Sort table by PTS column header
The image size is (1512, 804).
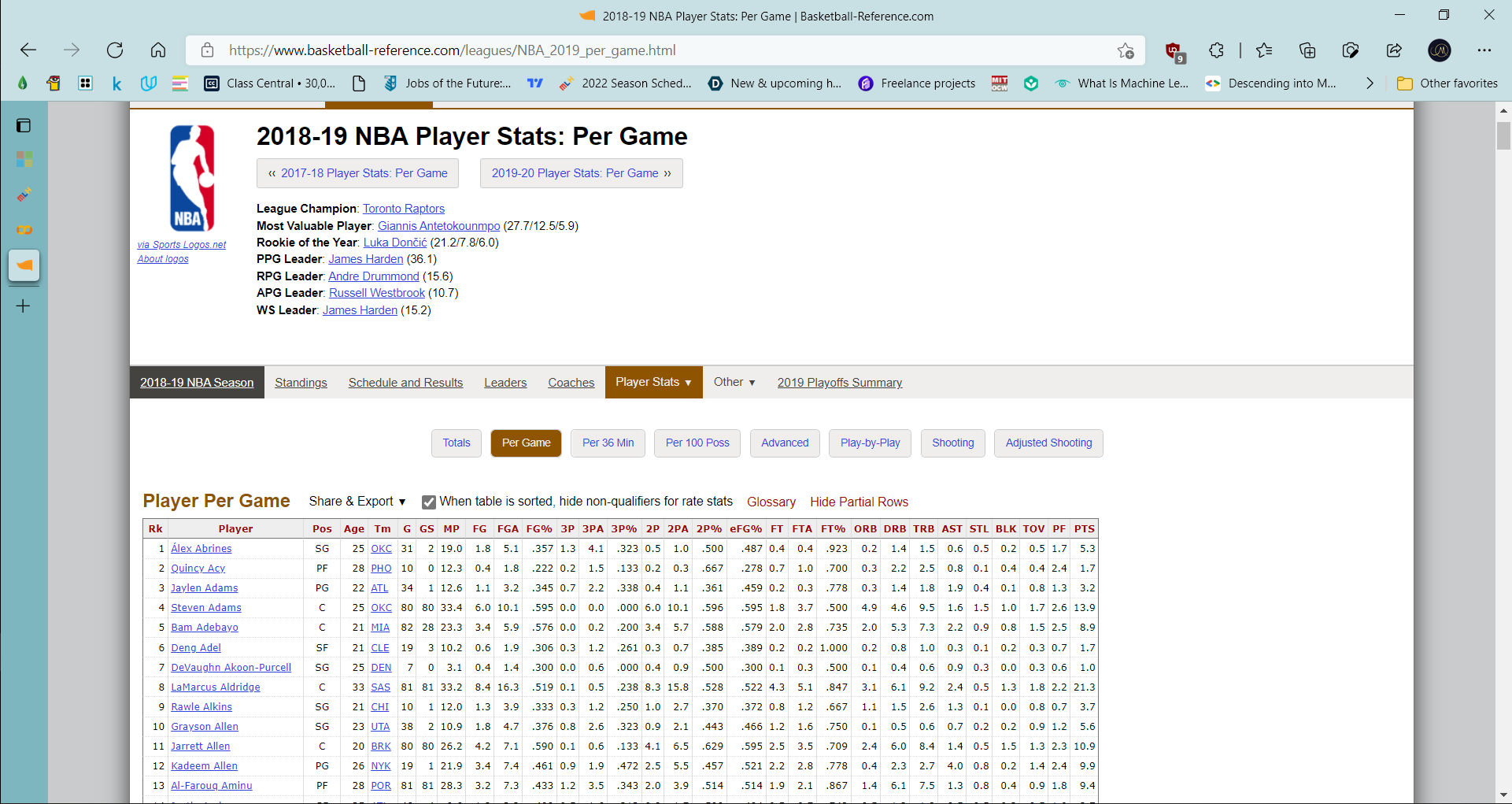(1085, 529)
